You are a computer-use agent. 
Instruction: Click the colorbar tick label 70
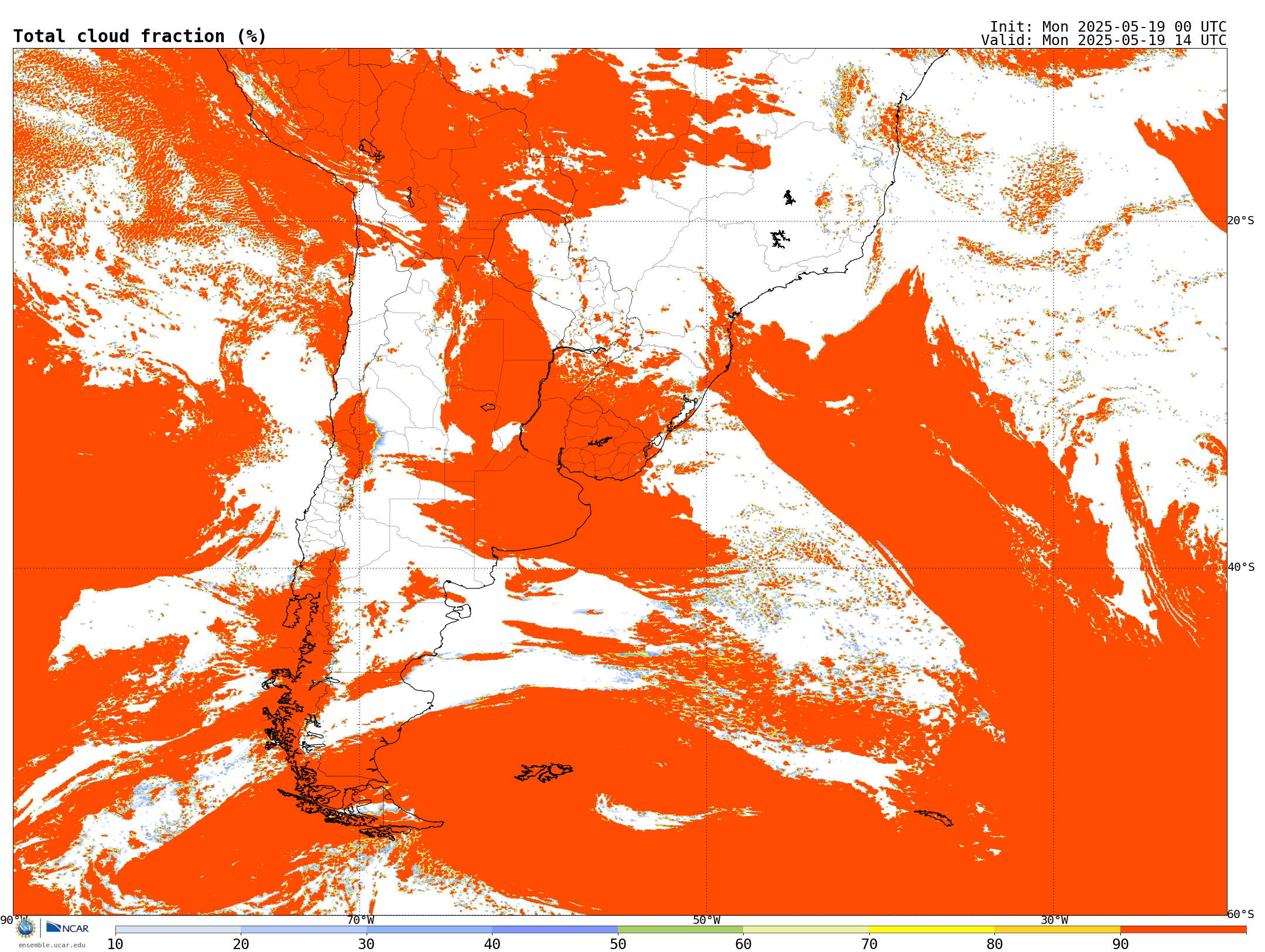coord(869,944)
